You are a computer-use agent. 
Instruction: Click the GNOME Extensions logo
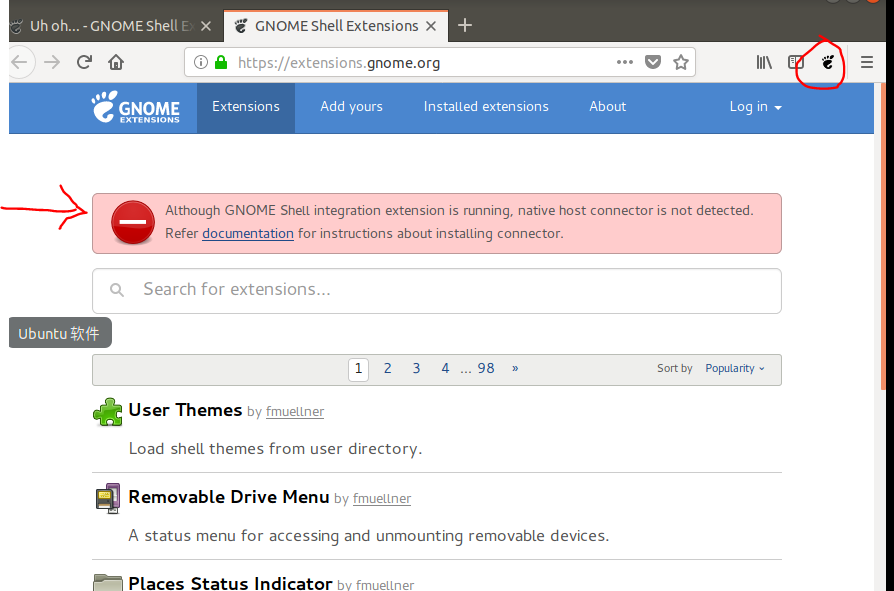[136, 107]
